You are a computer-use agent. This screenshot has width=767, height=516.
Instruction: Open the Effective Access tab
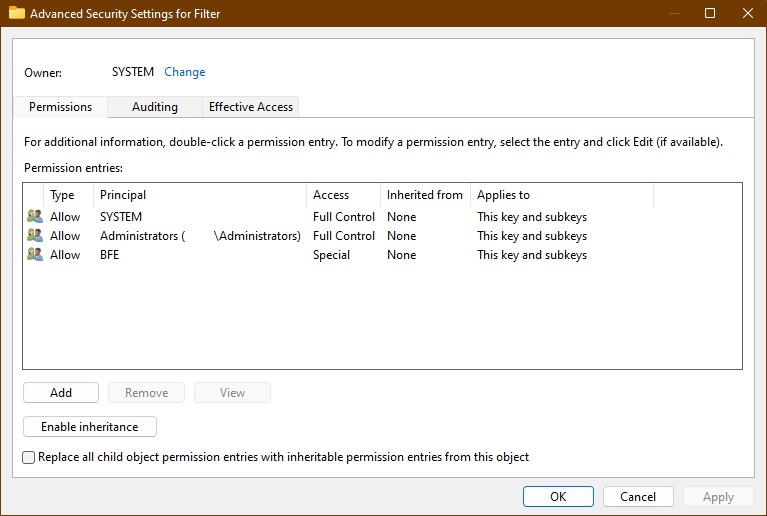pos(250,107)
